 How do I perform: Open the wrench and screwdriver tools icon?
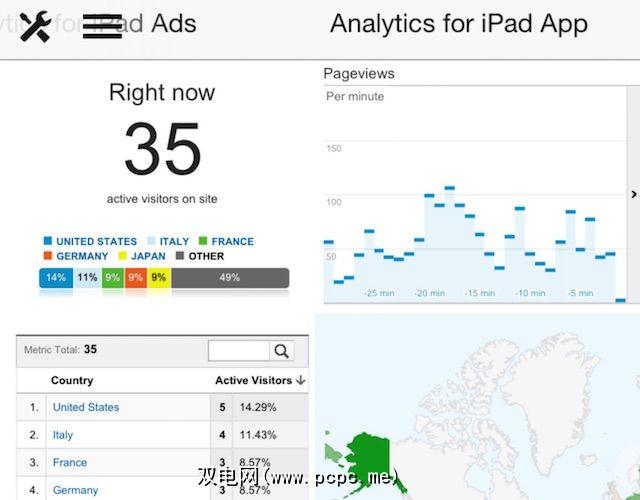pyautogui.click(x=35, y=27)
